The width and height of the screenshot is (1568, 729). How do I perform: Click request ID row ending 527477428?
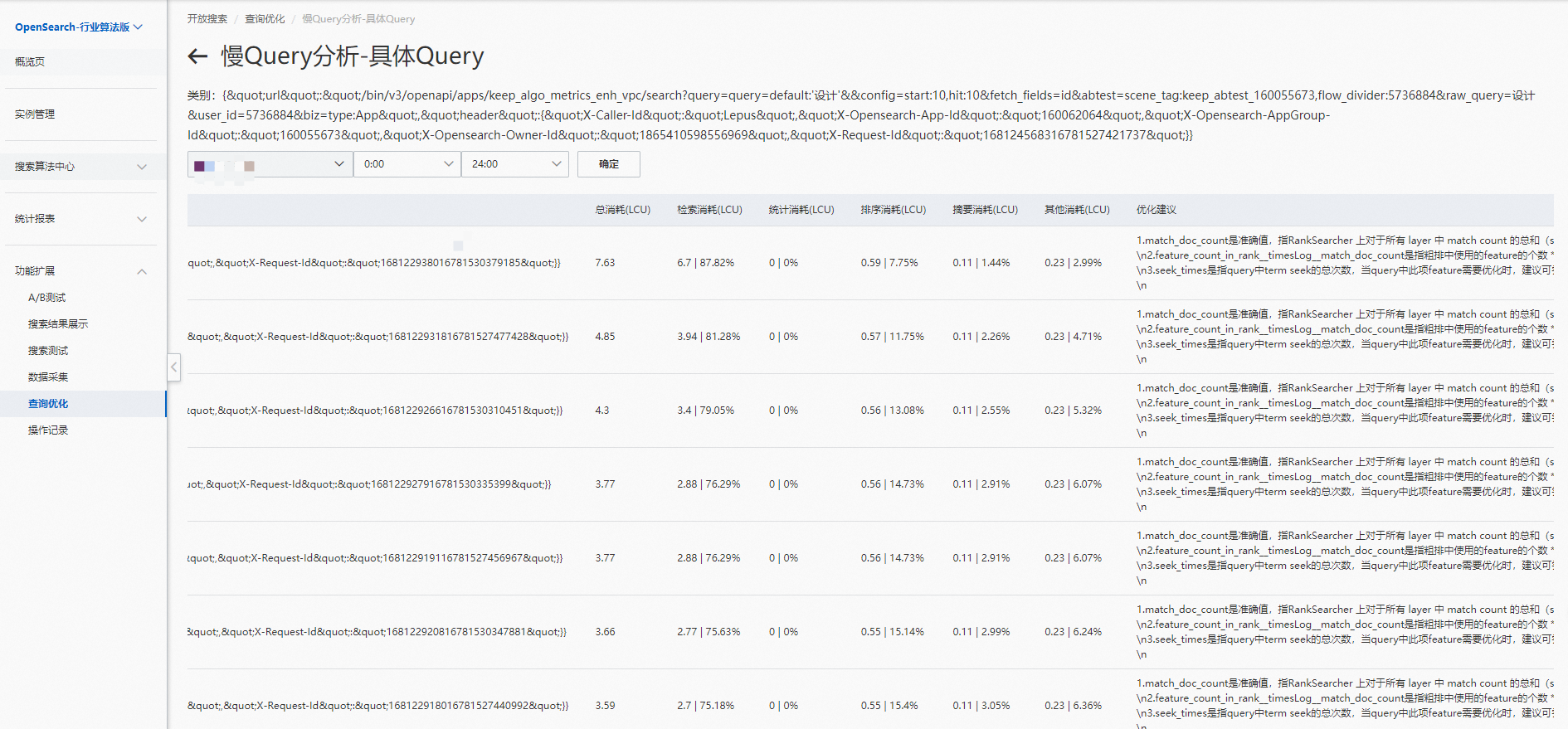(x=378, y=337)
